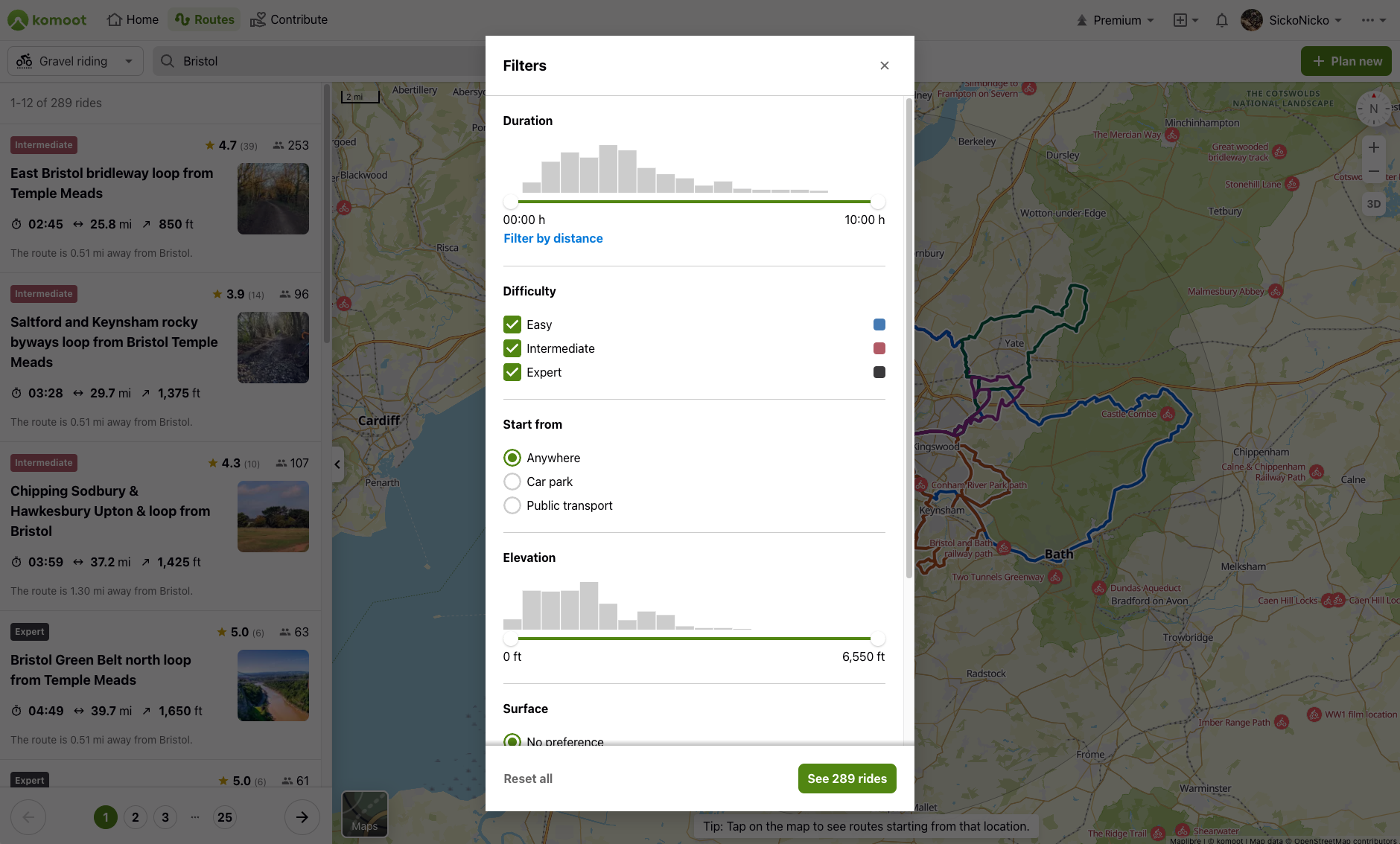Go to results page 2

(x=136, y=817)
